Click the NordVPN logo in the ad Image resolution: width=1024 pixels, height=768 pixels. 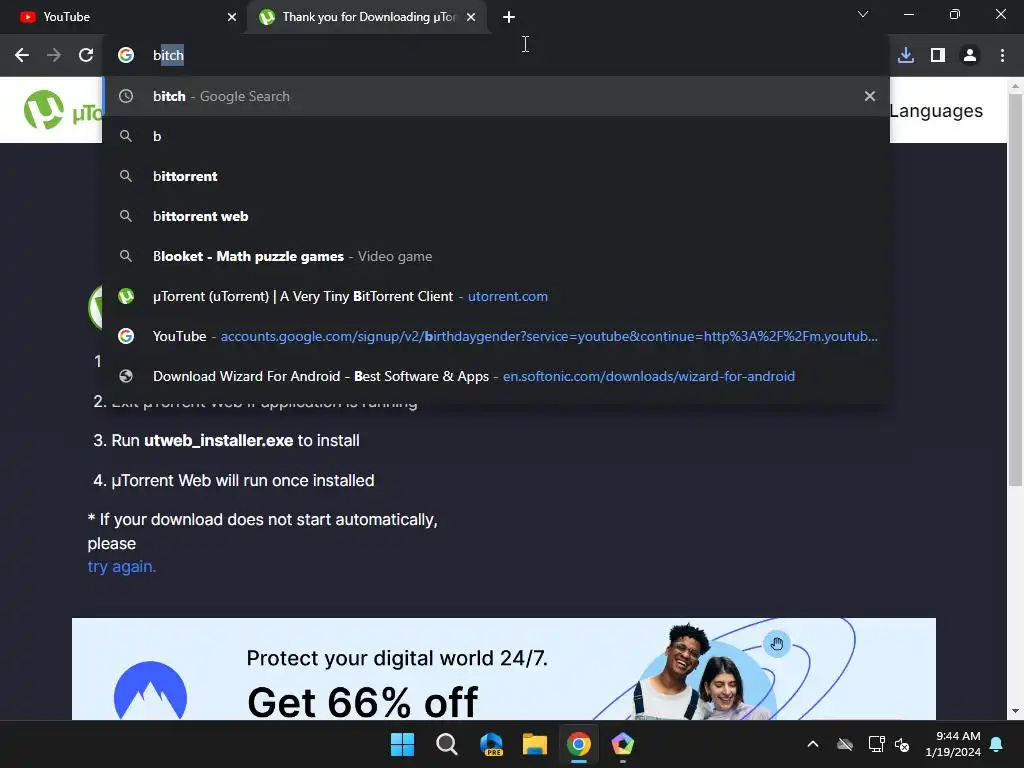pyautogui.click(x=150, y=691)
